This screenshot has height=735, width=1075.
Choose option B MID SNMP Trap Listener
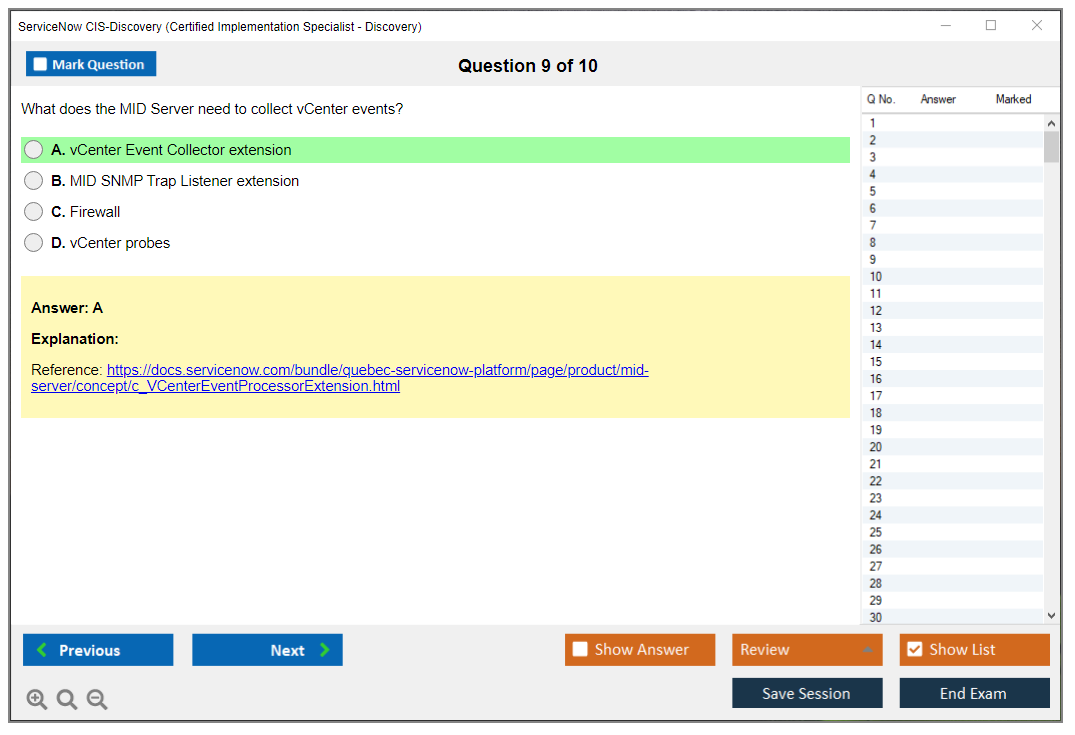pyautogui.click(x=34, y=181)
